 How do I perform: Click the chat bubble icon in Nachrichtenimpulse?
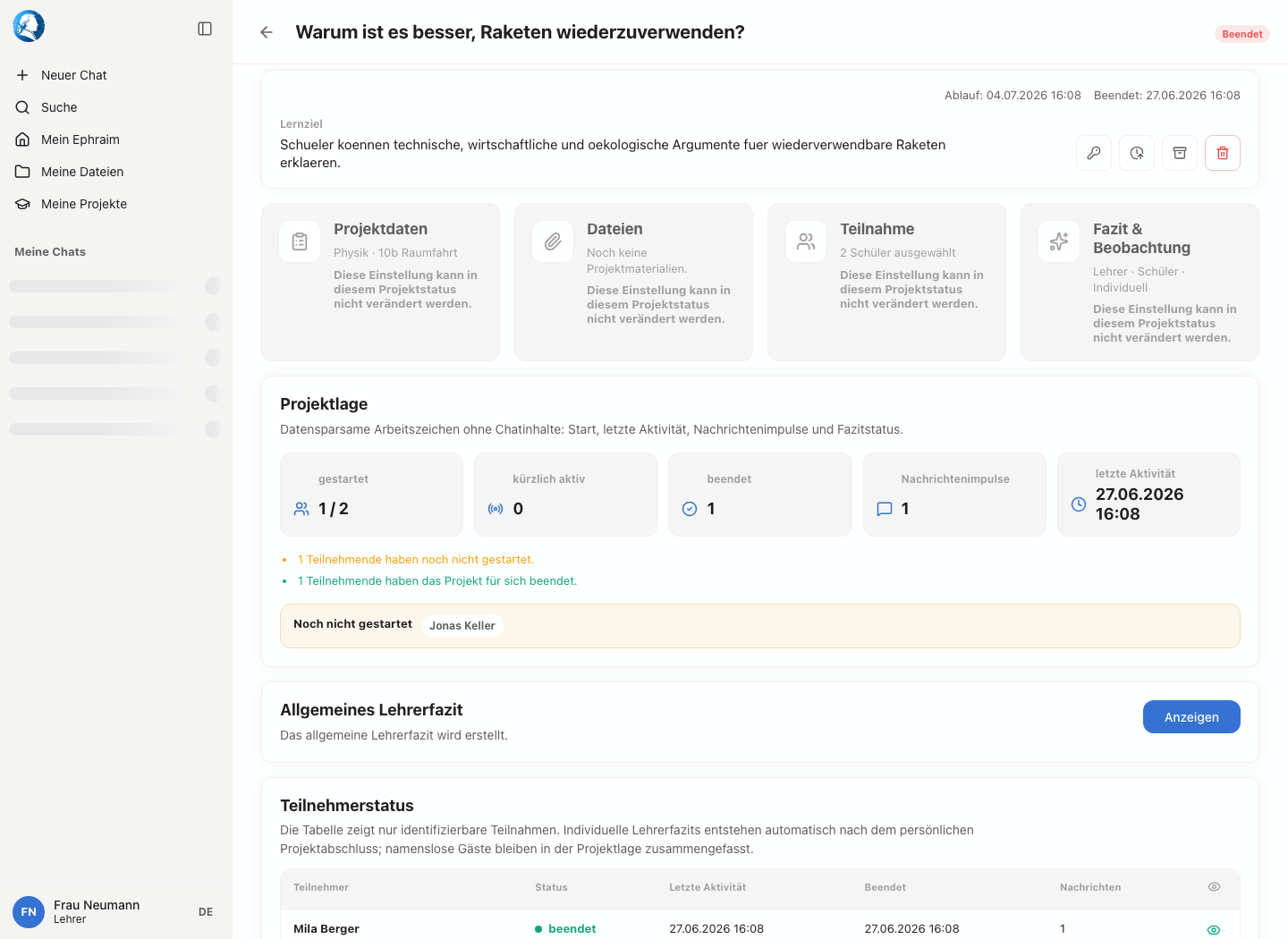tap(885, 509)
